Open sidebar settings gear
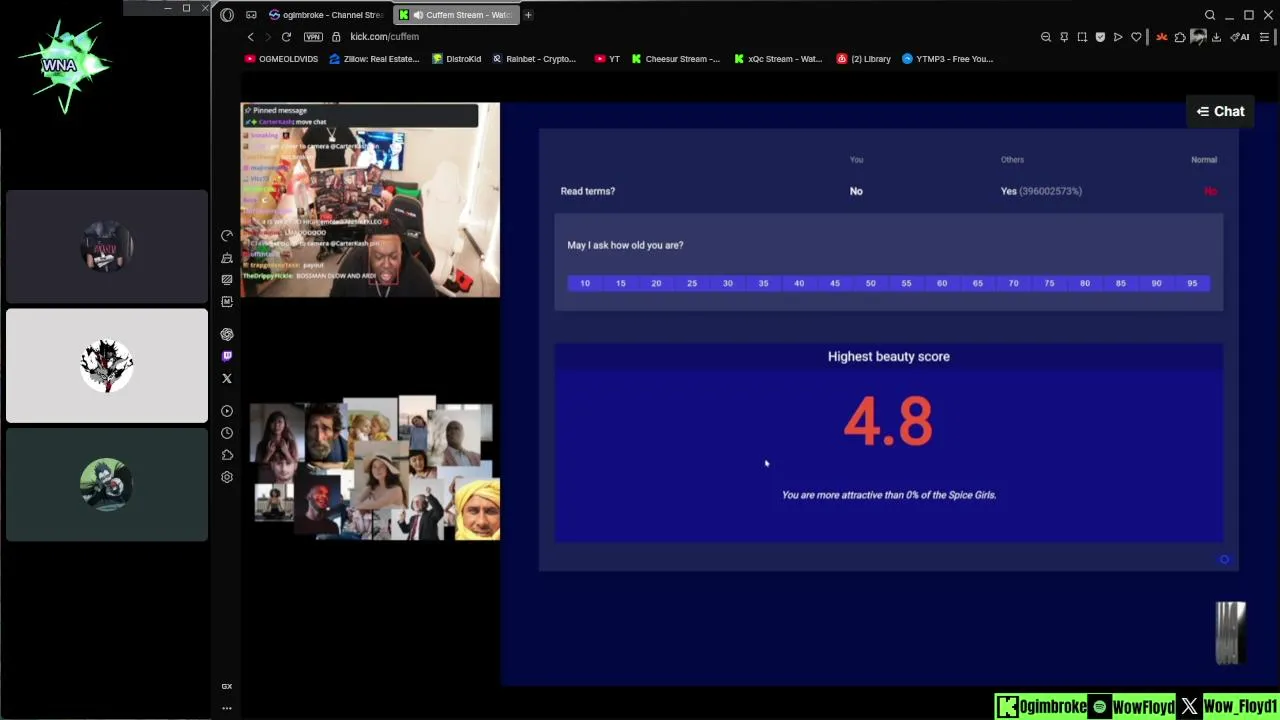This screenshot has width=1280, height=720. [x=227, y=477]
